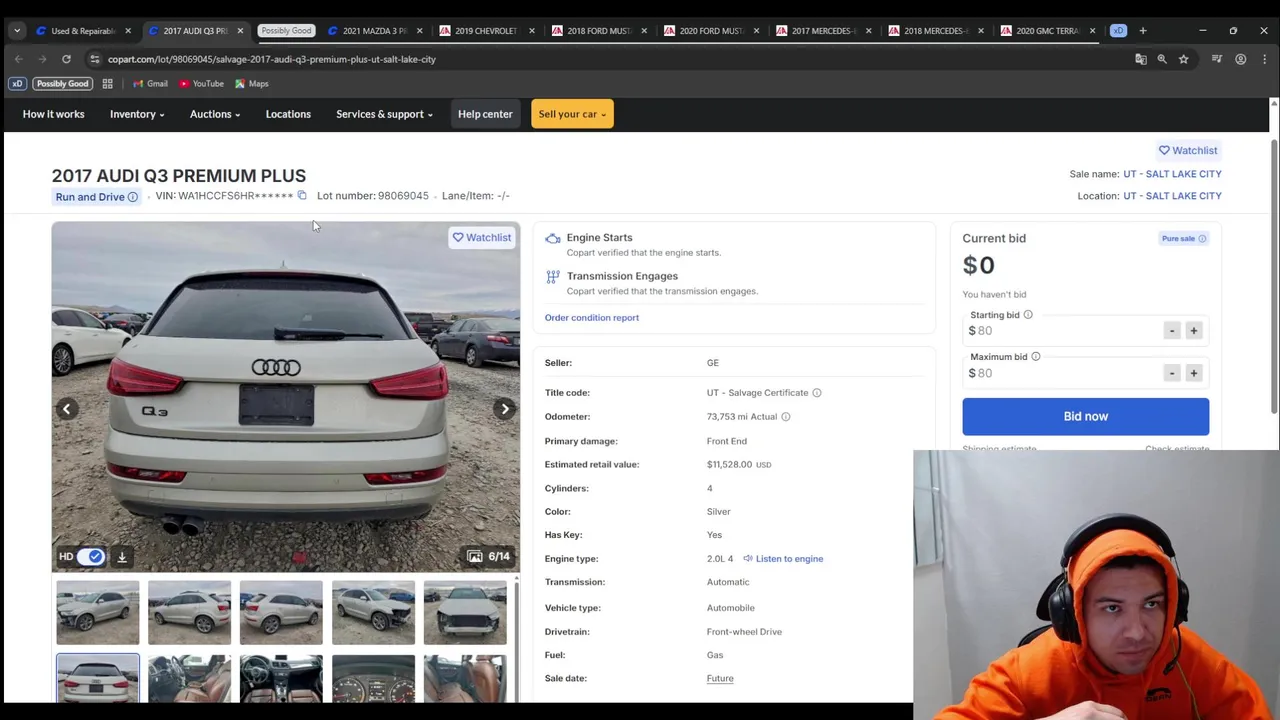Screen dimensions: 1280x720
Task: Switch to the 2019 Chevrolet tab
Action: [x=486, y=31]
